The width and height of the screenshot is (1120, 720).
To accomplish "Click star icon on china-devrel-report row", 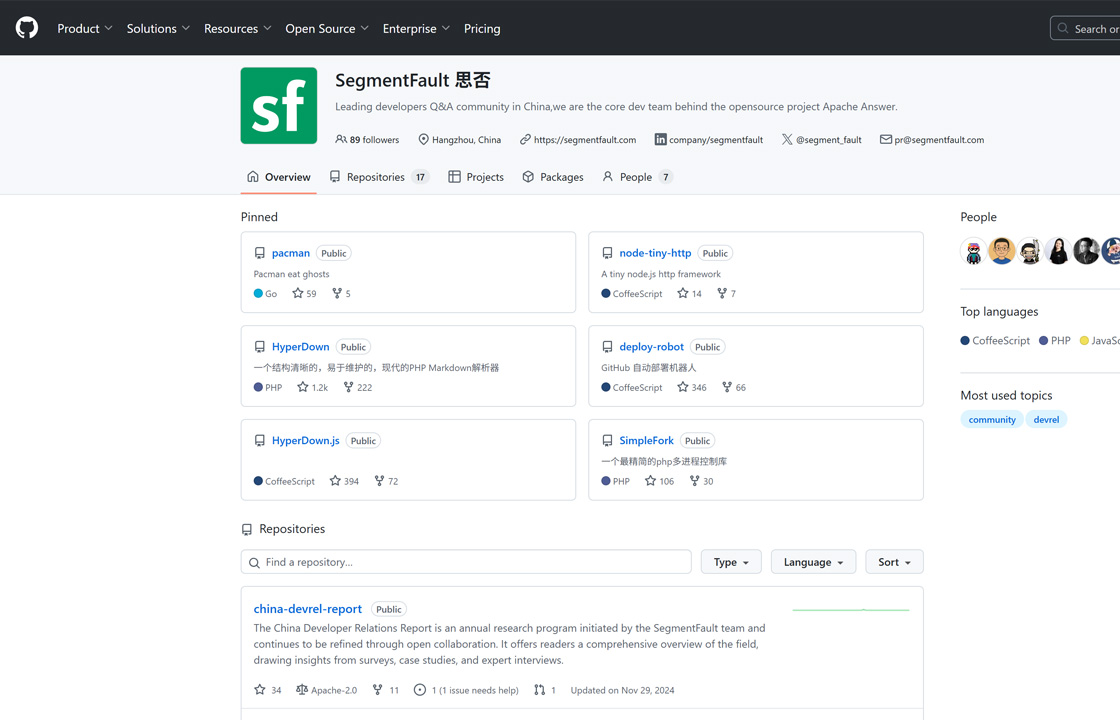I will tap(260, 689).
